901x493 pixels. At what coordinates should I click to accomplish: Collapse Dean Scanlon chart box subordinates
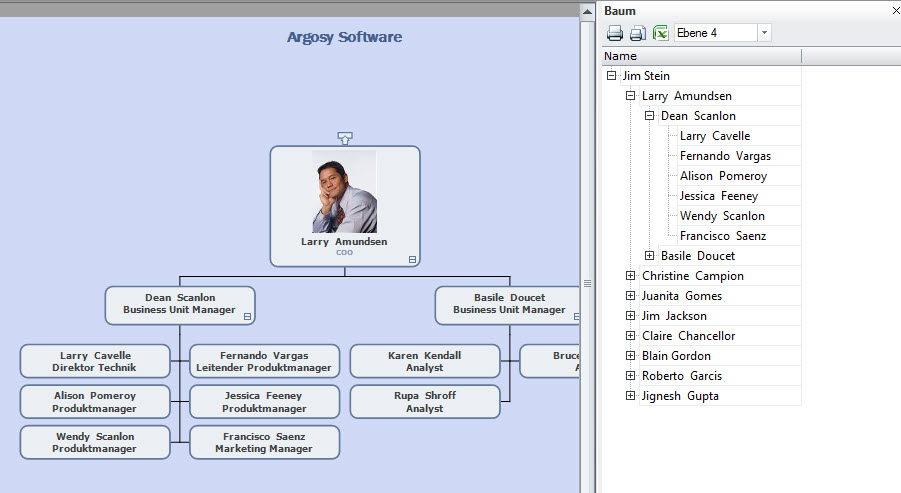248,317
